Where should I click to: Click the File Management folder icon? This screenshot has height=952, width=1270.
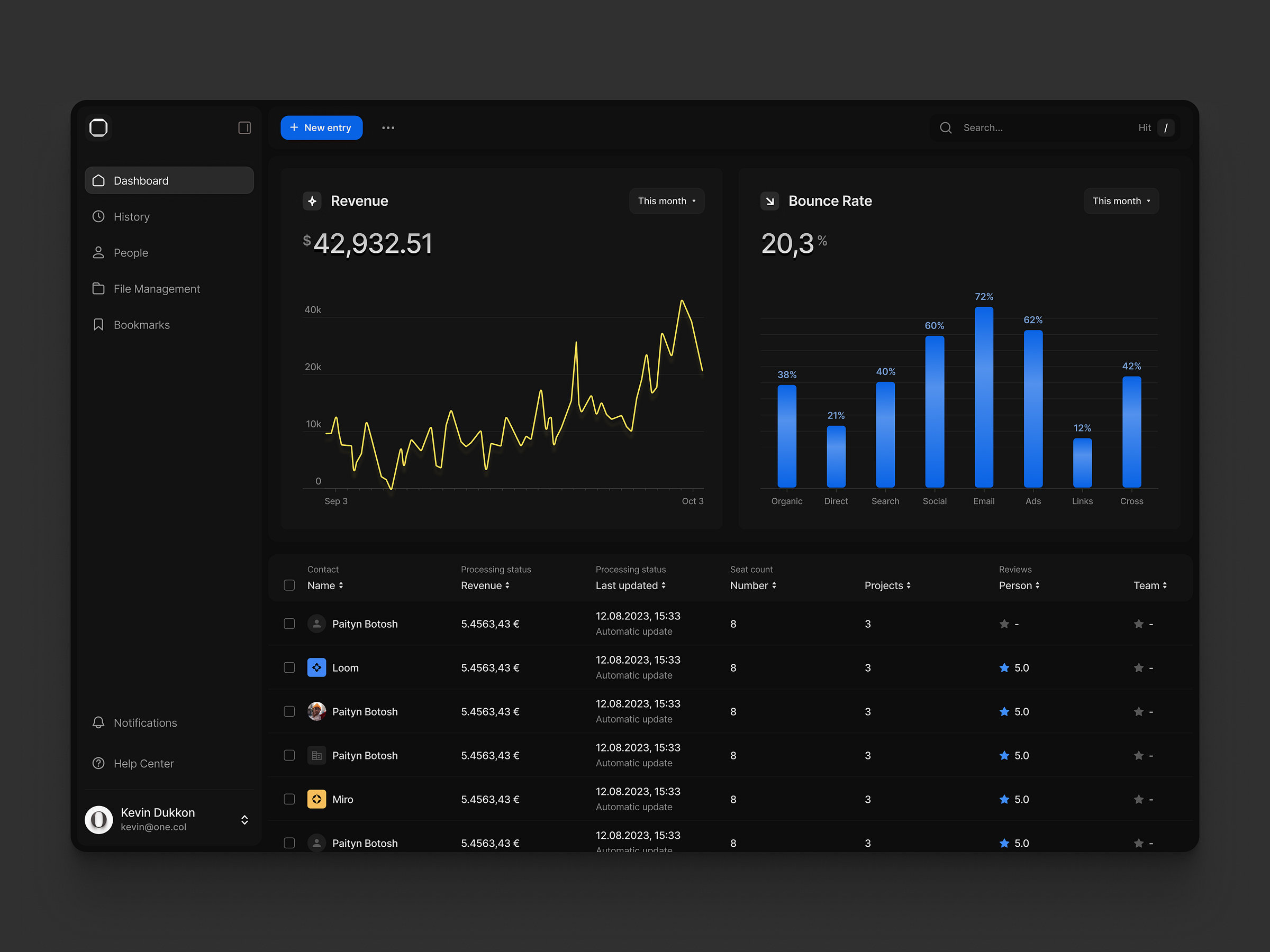pyautogui.click(x=99, y=289)
